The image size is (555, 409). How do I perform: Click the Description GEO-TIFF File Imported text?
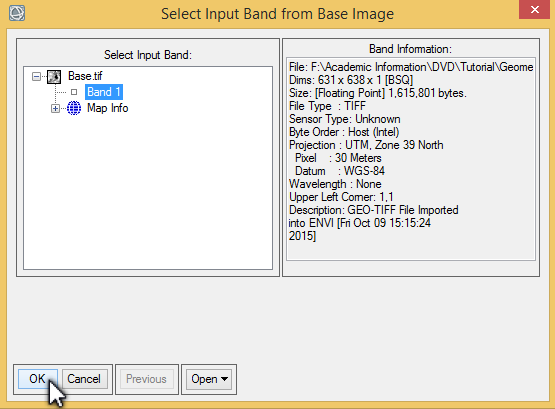(373, 210)
